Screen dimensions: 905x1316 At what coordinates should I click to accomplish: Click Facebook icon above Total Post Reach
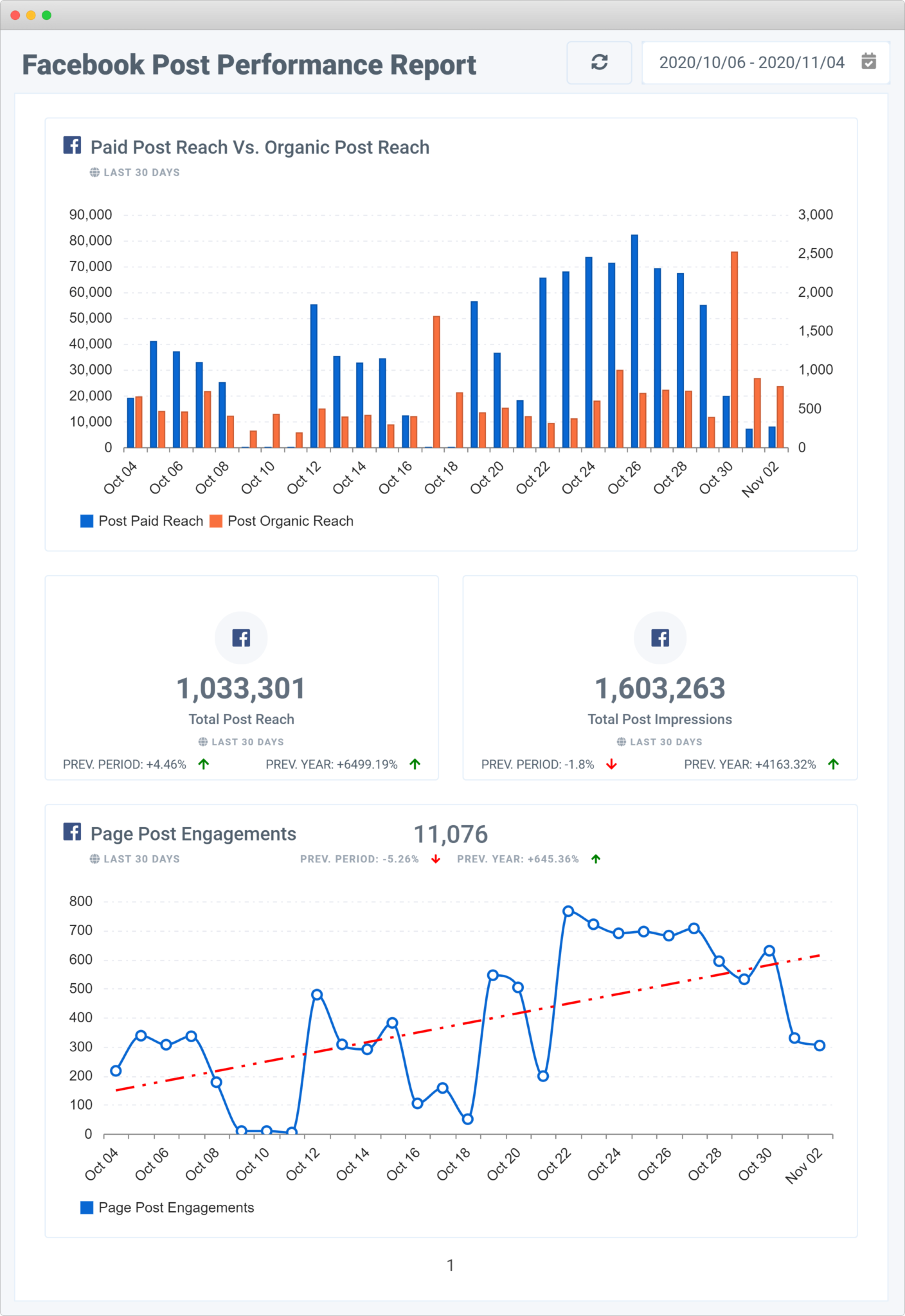click(x=241, y=638)
